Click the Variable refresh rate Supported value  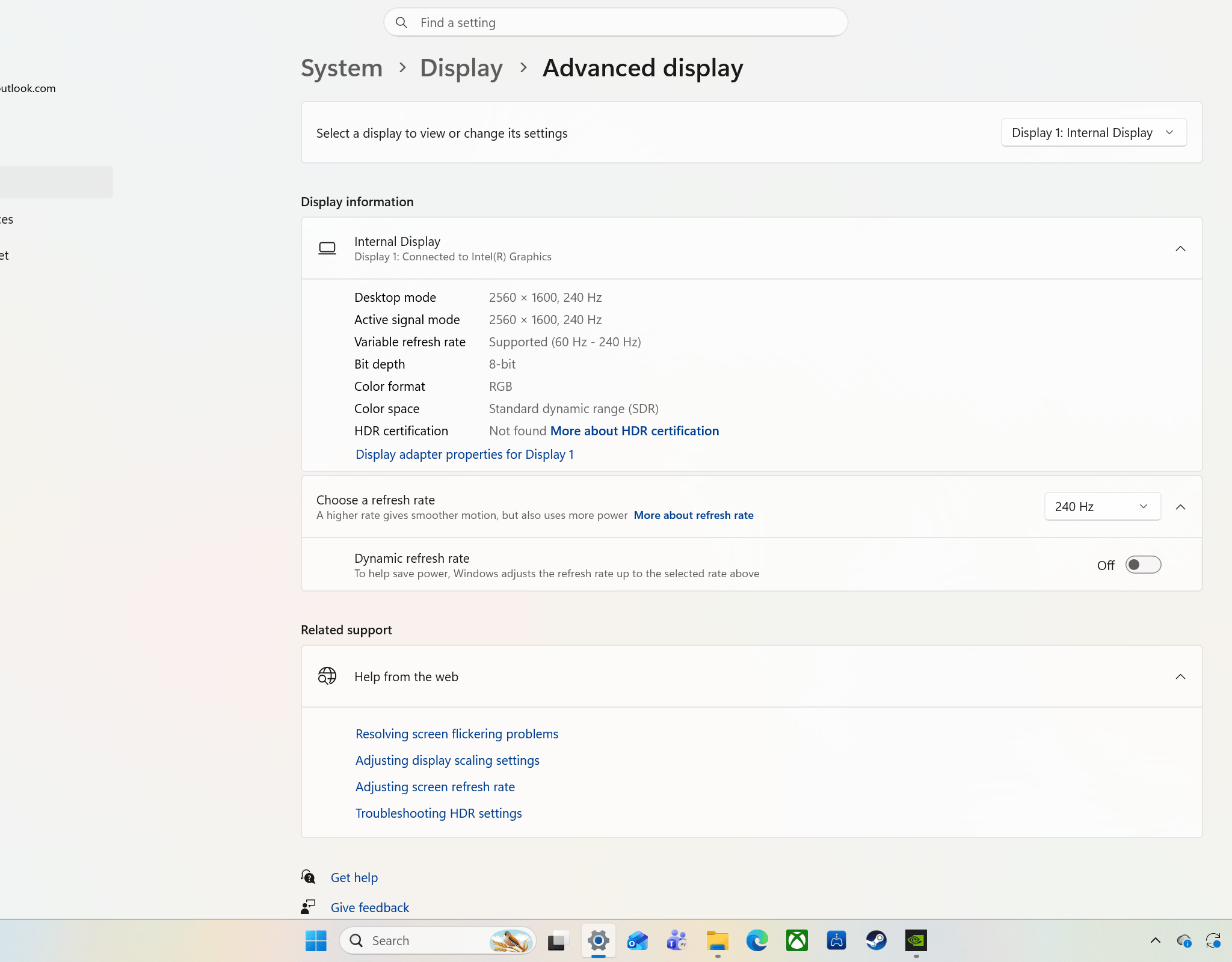[565, 342]
